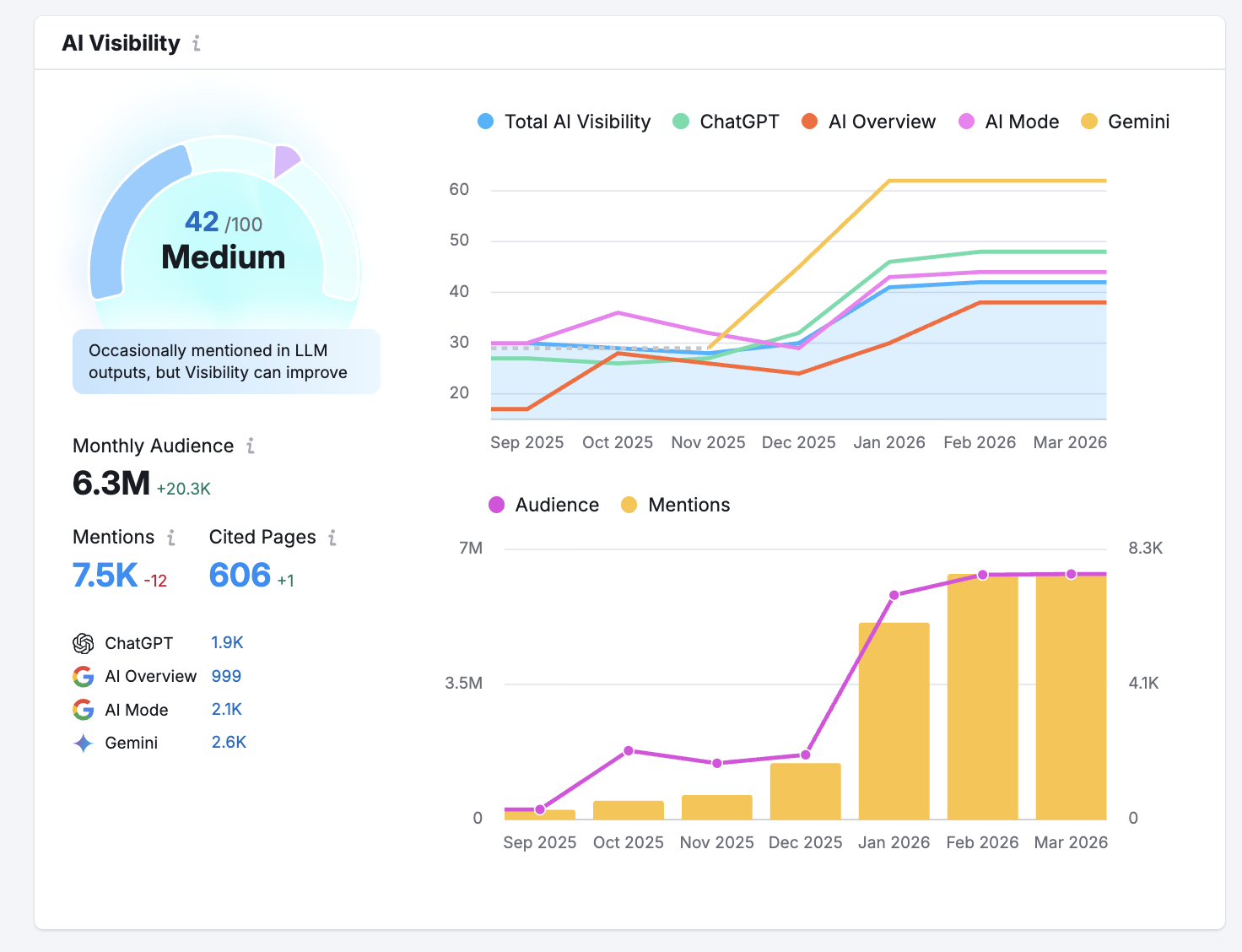Image resolution: width=1242 pixels, height=952 pixels.
Task: Click the +20.3K audience change value
Action: (x=184, y=490)
